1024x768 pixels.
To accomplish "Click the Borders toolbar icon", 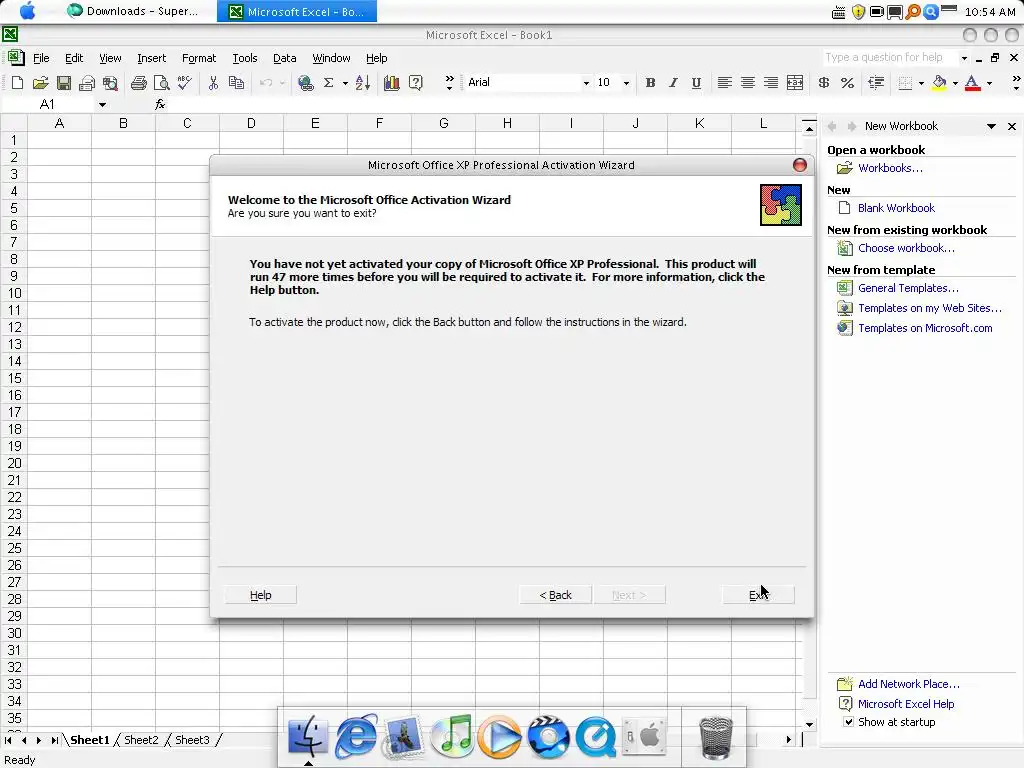I will pyautogui.click(x=905, y=83).
